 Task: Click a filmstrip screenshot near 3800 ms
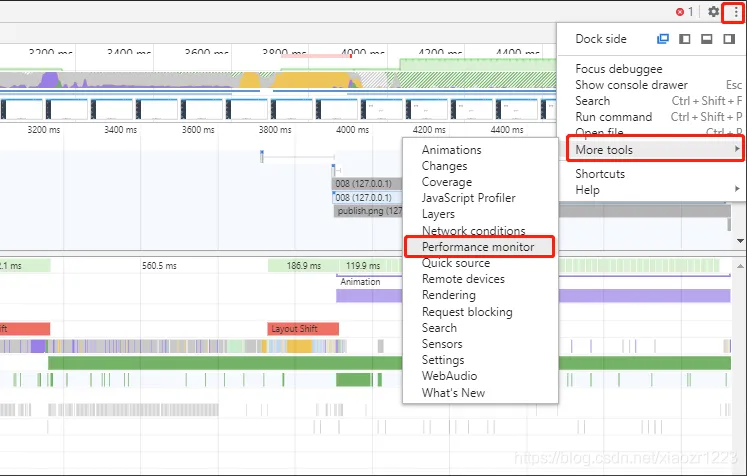click(x=292, y=110)
